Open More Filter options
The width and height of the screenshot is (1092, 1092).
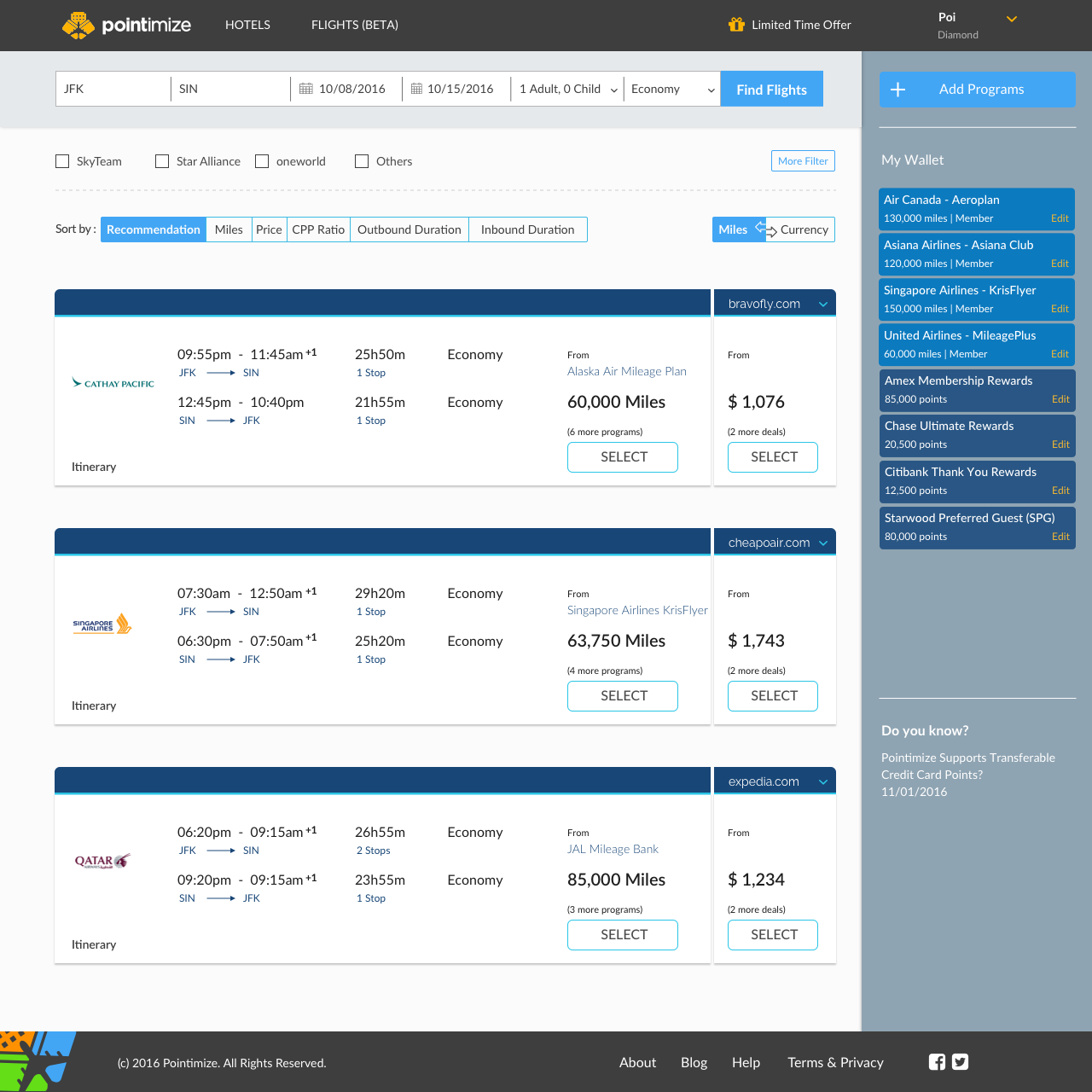point(803,161)
